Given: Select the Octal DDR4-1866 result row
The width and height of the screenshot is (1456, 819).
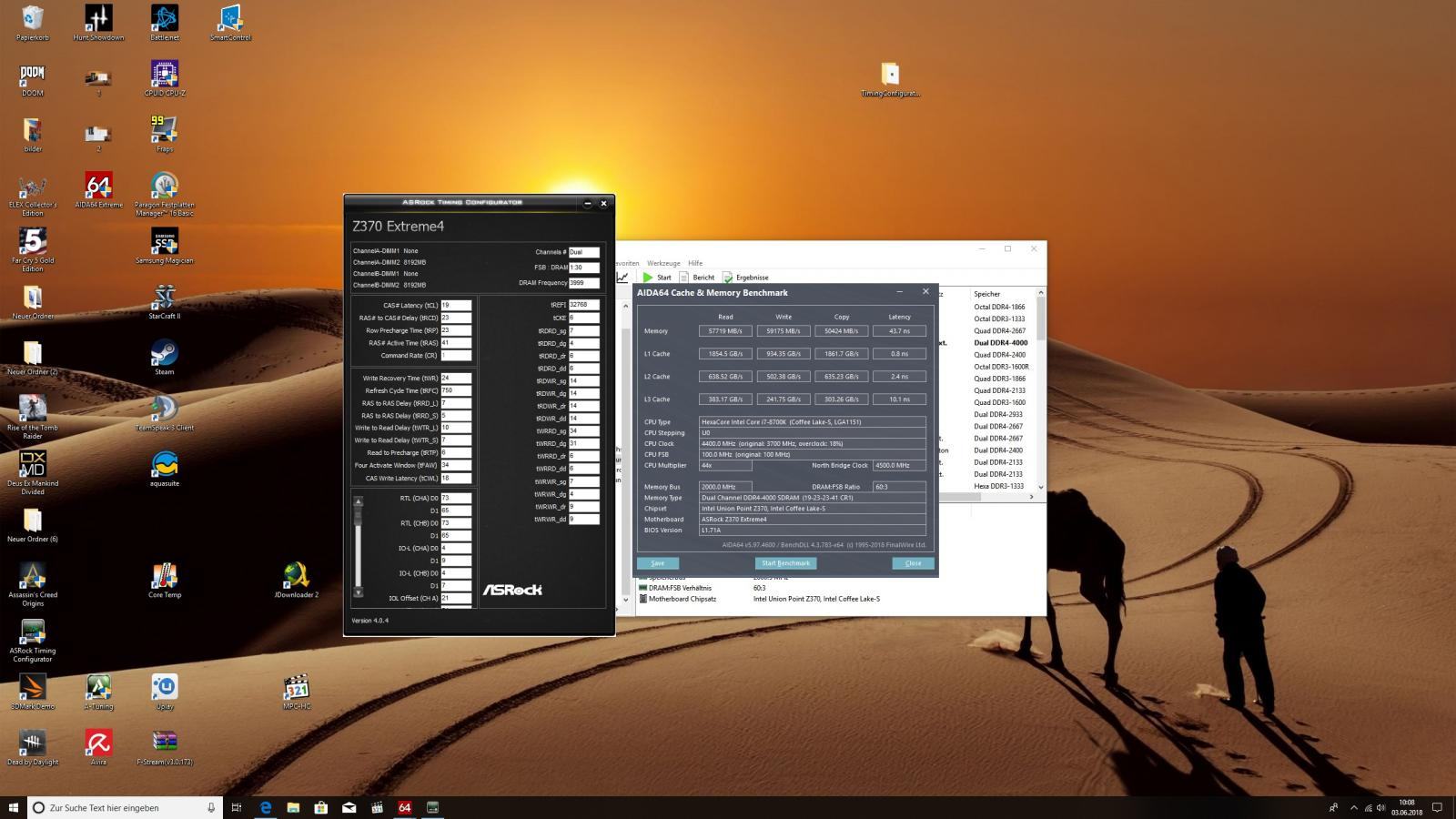Looking at the screenshot, I should pos(1001,307).
